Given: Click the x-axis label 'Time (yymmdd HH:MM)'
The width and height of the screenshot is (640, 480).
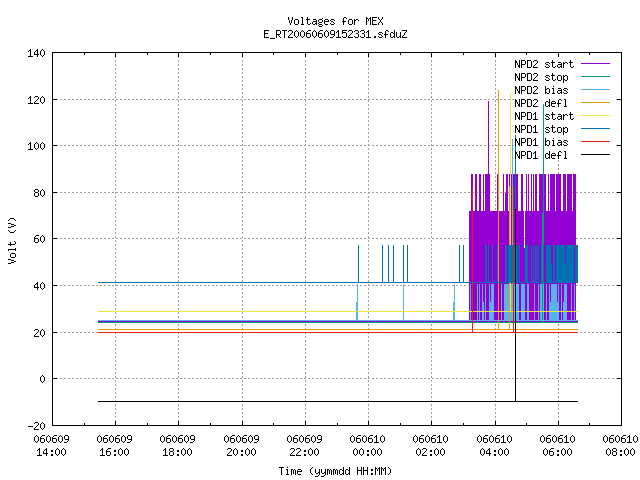Looking at the screenshot, I should [x=335, y=471].
